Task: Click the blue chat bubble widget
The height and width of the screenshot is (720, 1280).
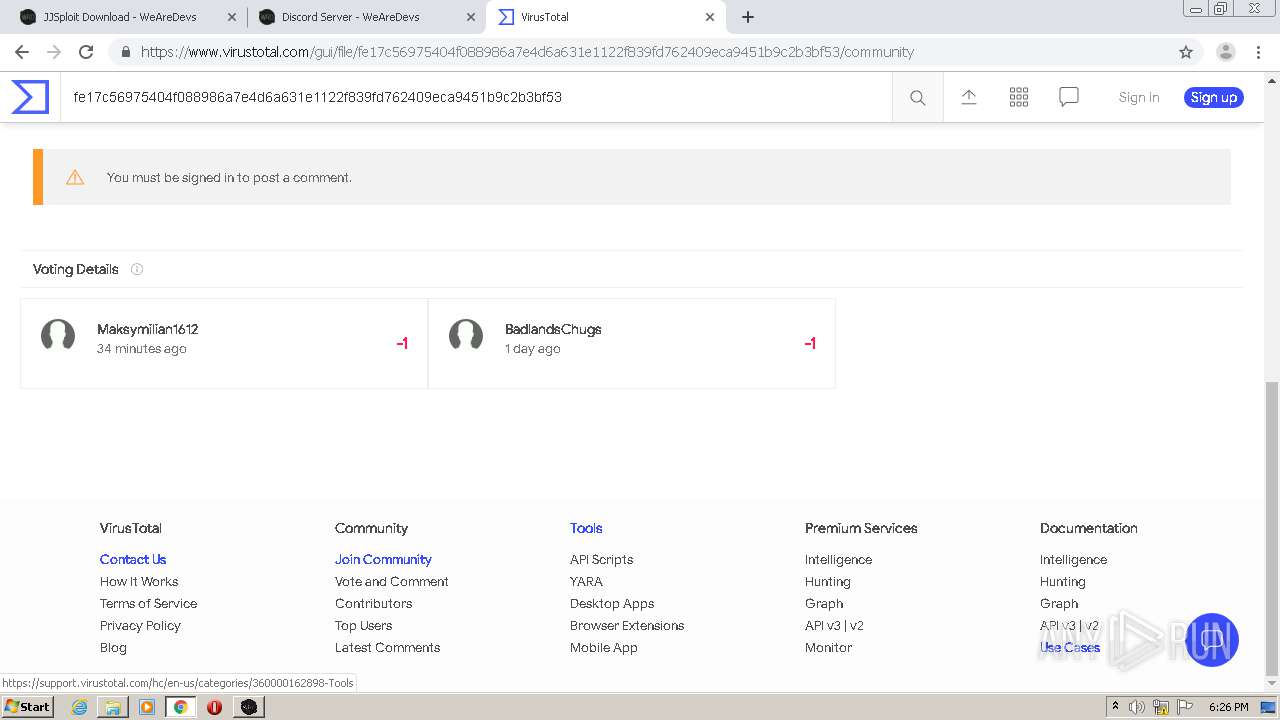Action: tap(1212, 640)
